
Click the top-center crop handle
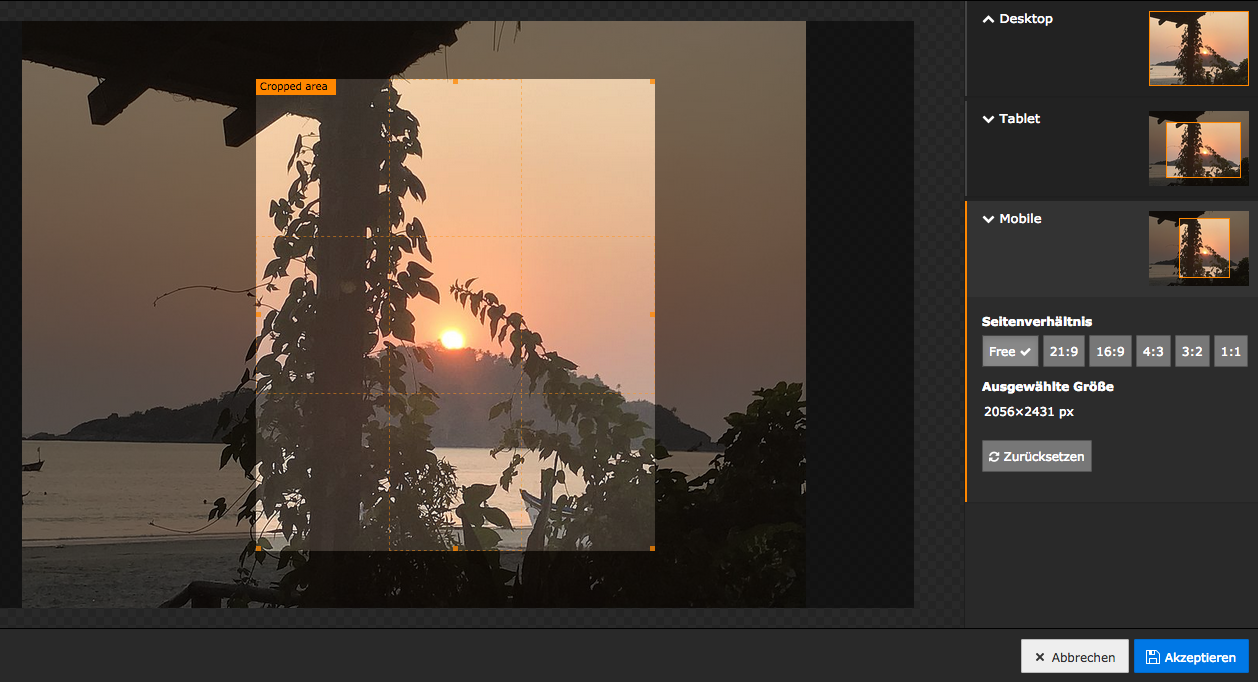[456, 81]
